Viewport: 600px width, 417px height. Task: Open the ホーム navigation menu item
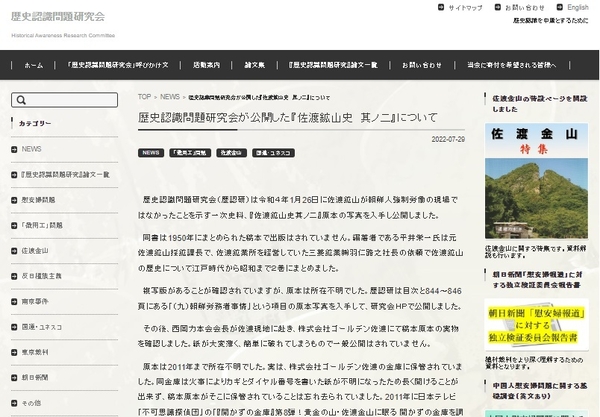tap(33, 65)
